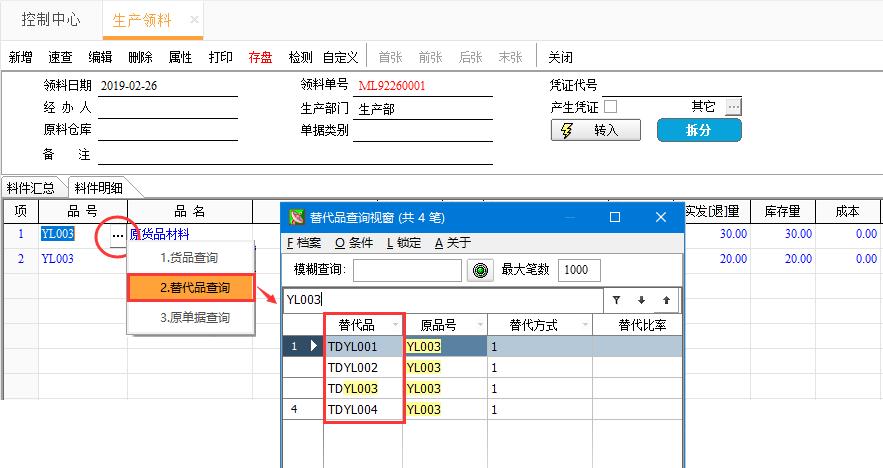The image size is (883, 468).
Task: Click the green fuzzy search button
Action: click(x=480, y=270)
